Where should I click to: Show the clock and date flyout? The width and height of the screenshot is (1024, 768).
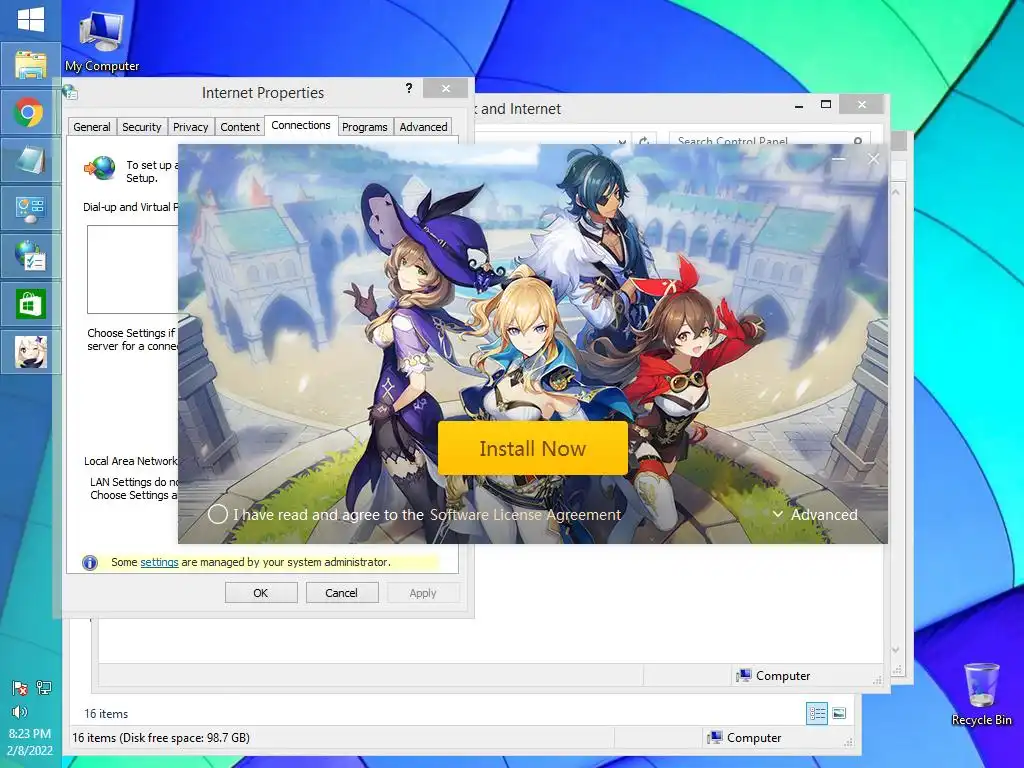point(30,742)
